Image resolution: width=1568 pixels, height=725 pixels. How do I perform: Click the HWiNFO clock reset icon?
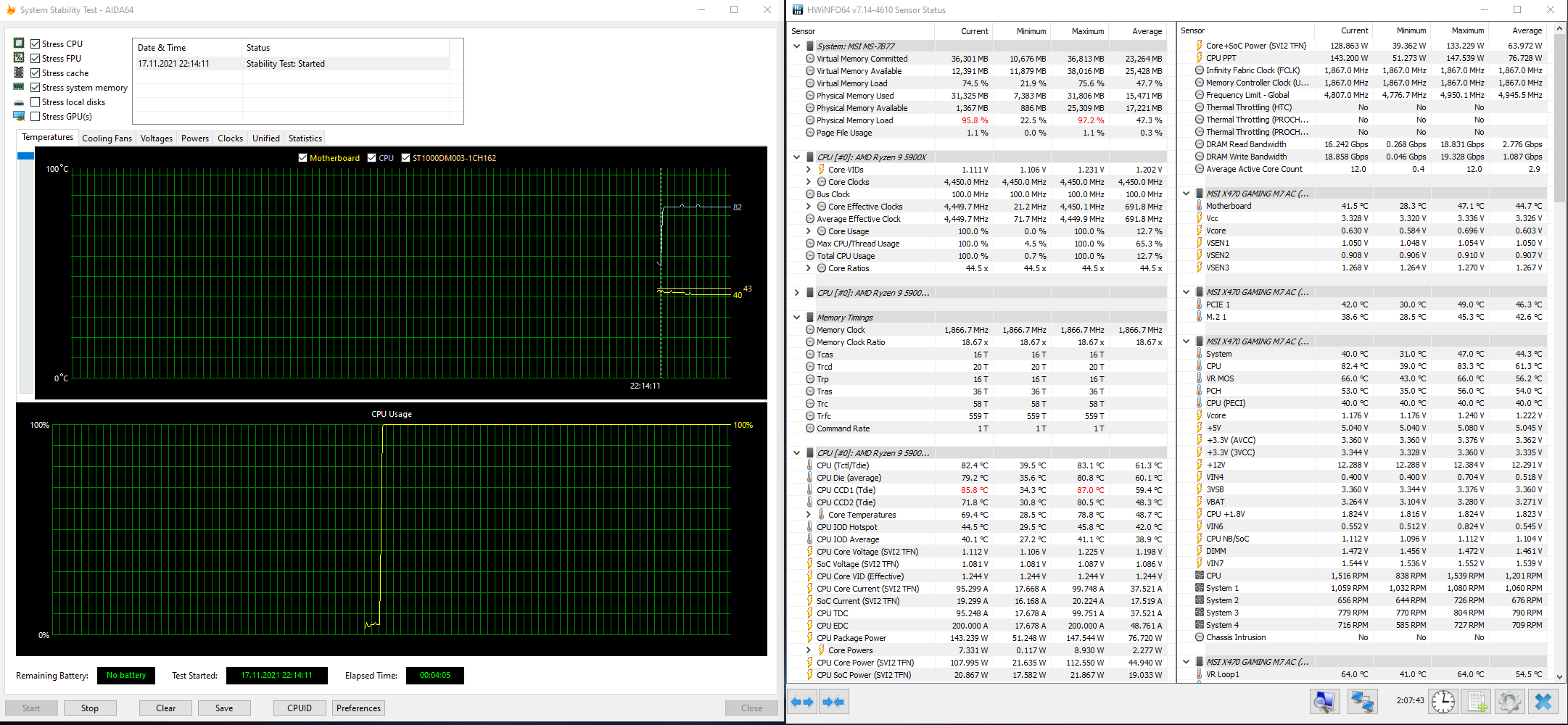[x=1443, y=702]
